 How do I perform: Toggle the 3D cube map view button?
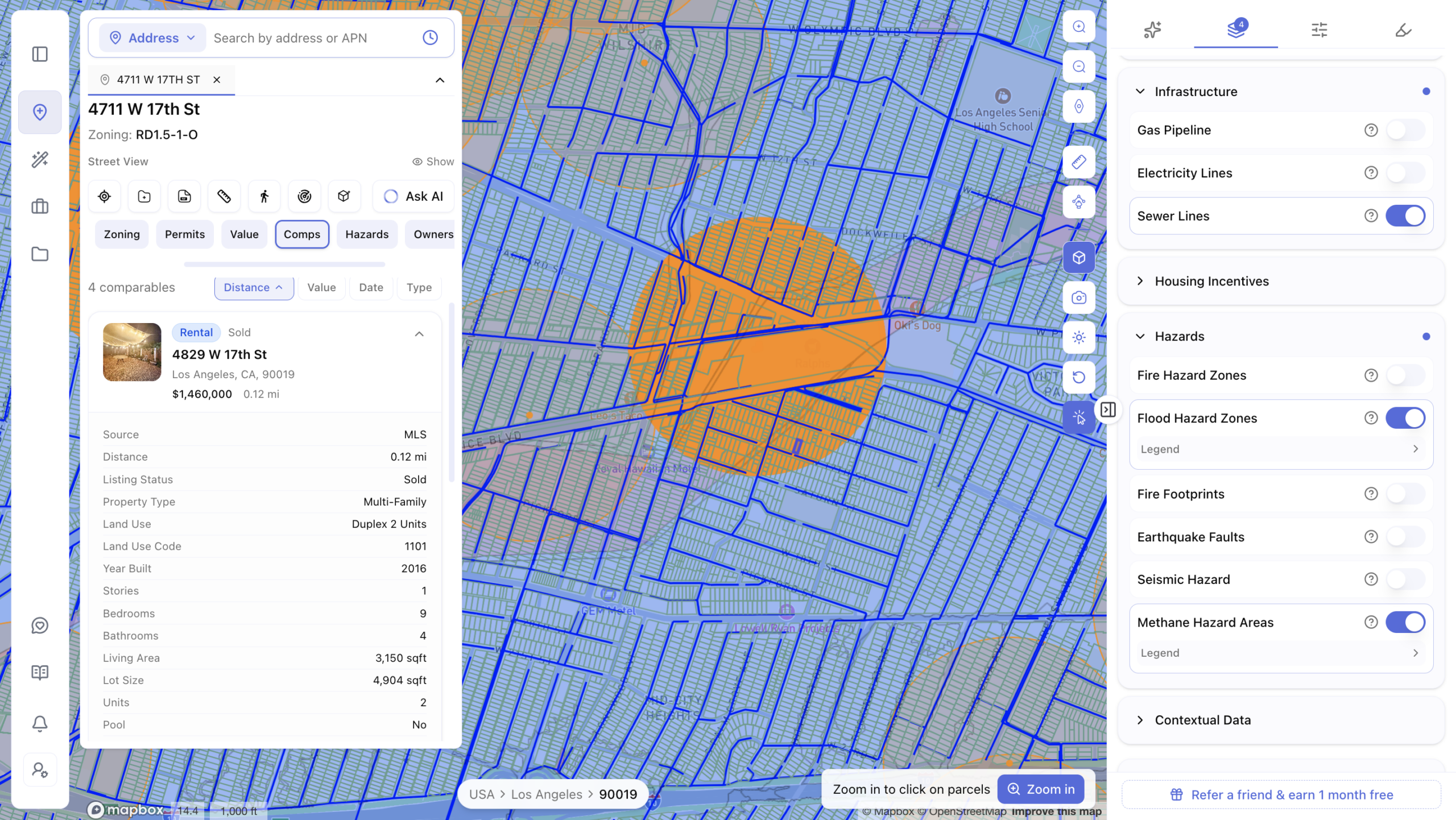click(x=1078, y=258)
